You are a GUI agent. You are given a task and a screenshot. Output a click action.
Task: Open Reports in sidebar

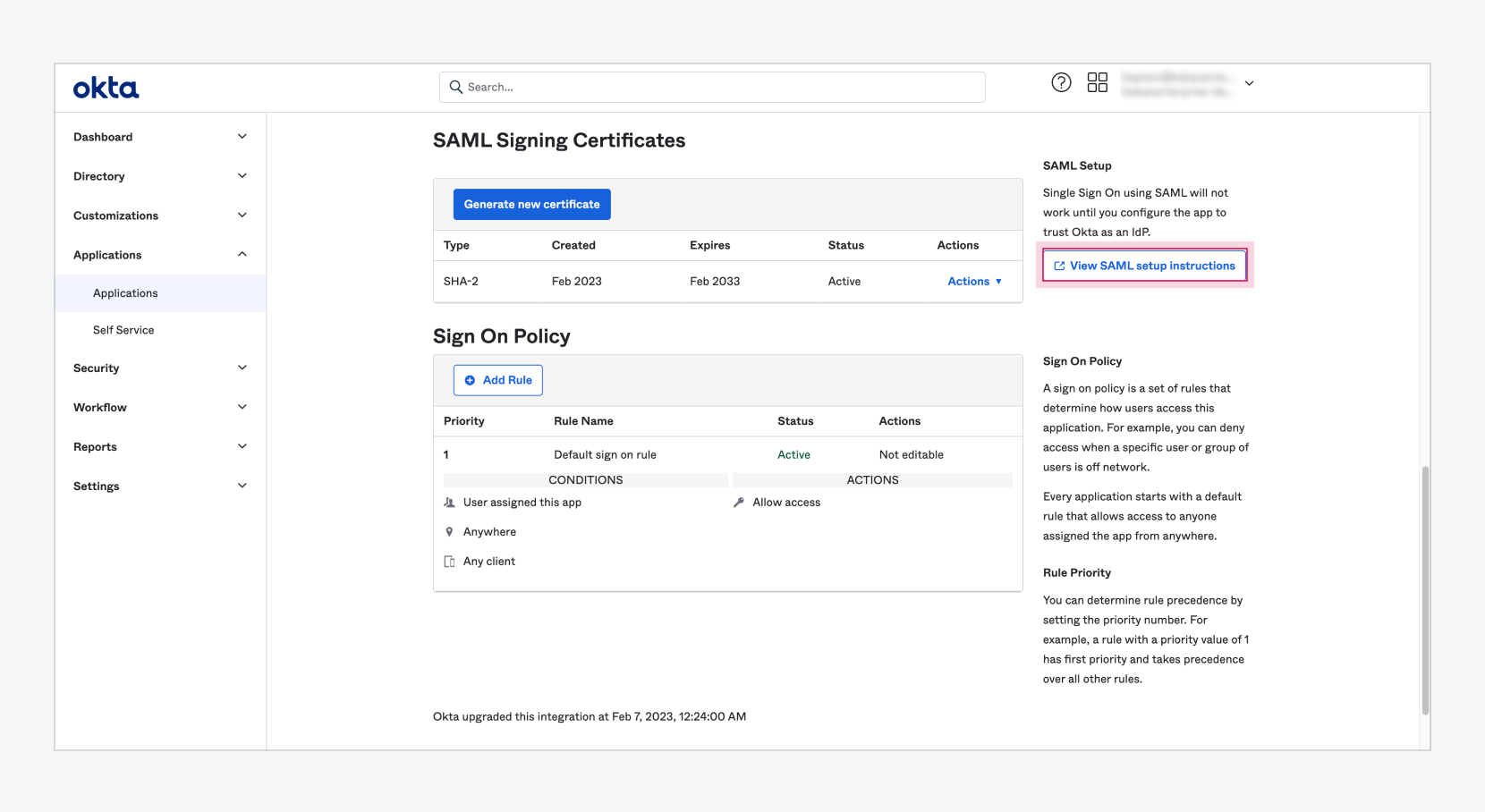pos(95,446)
